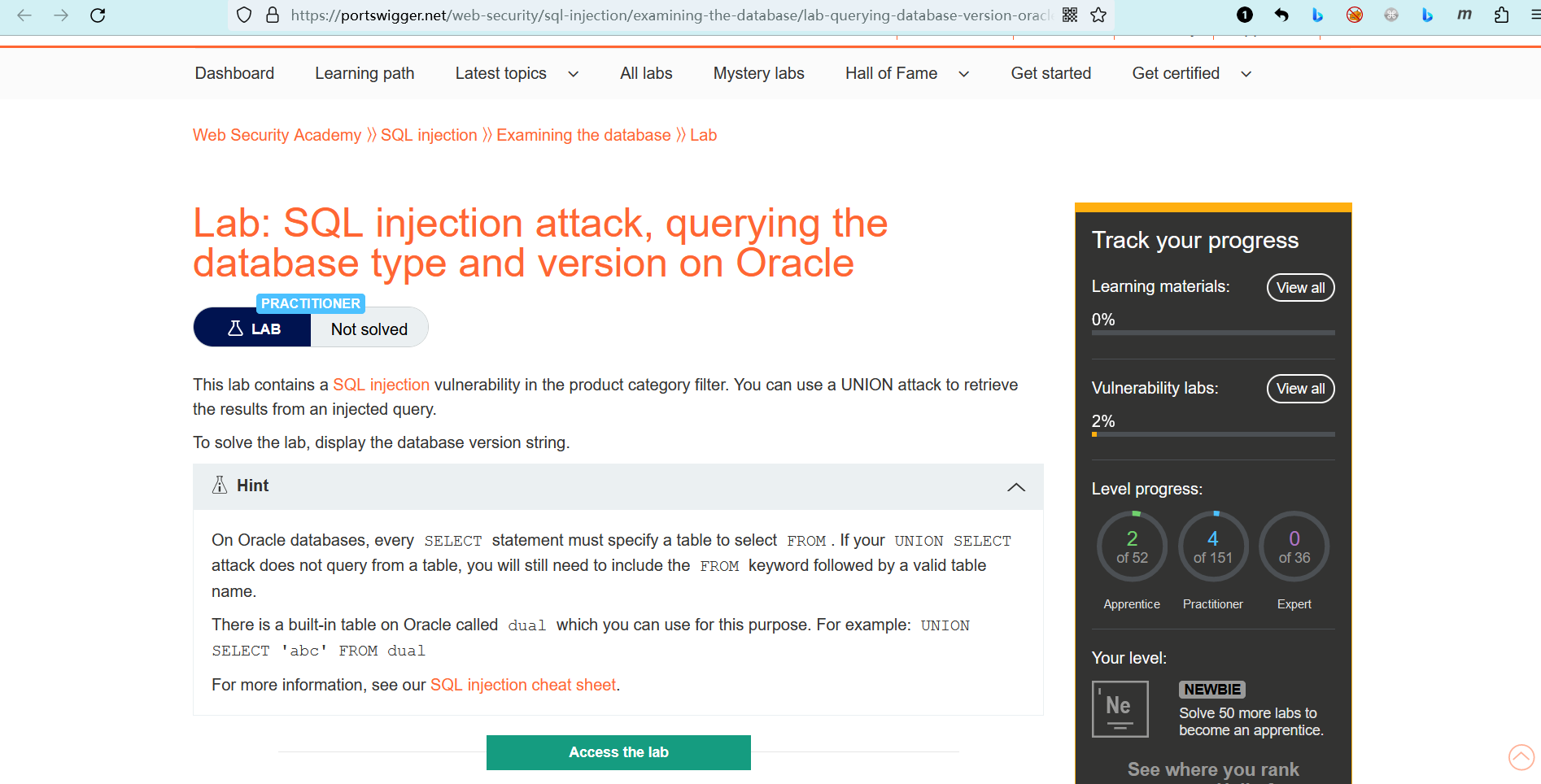Click the scroll-to-top circular arrow icon
This screenshot has width=1541, height=784.
pos(1521,757)
